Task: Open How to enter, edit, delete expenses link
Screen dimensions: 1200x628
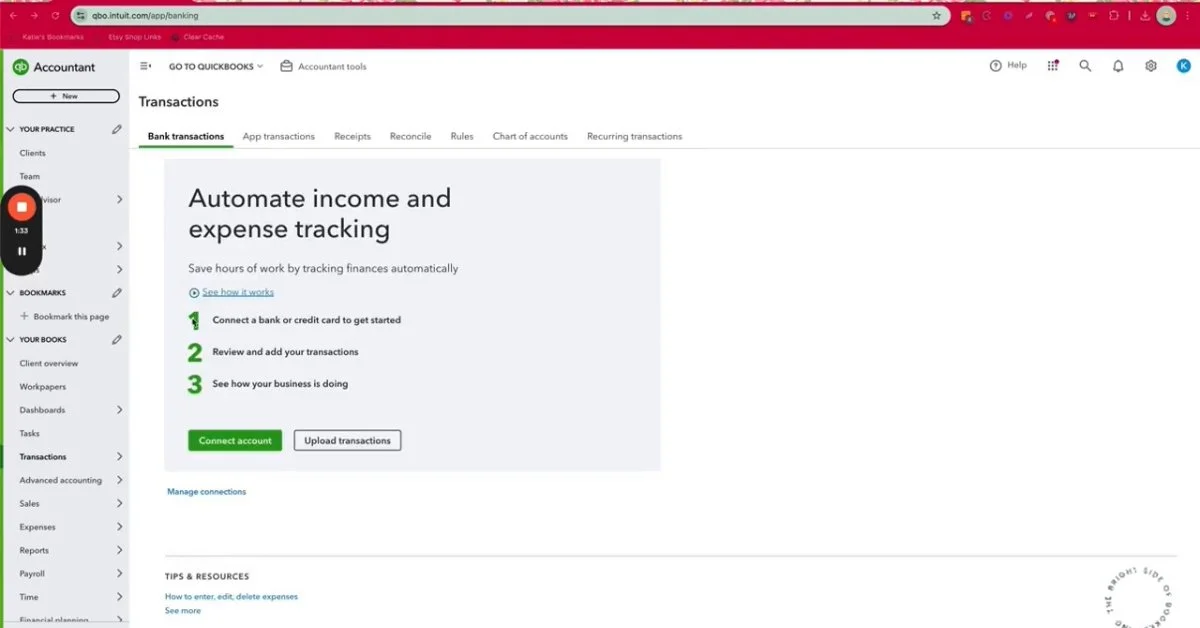Action: [231, 597]
